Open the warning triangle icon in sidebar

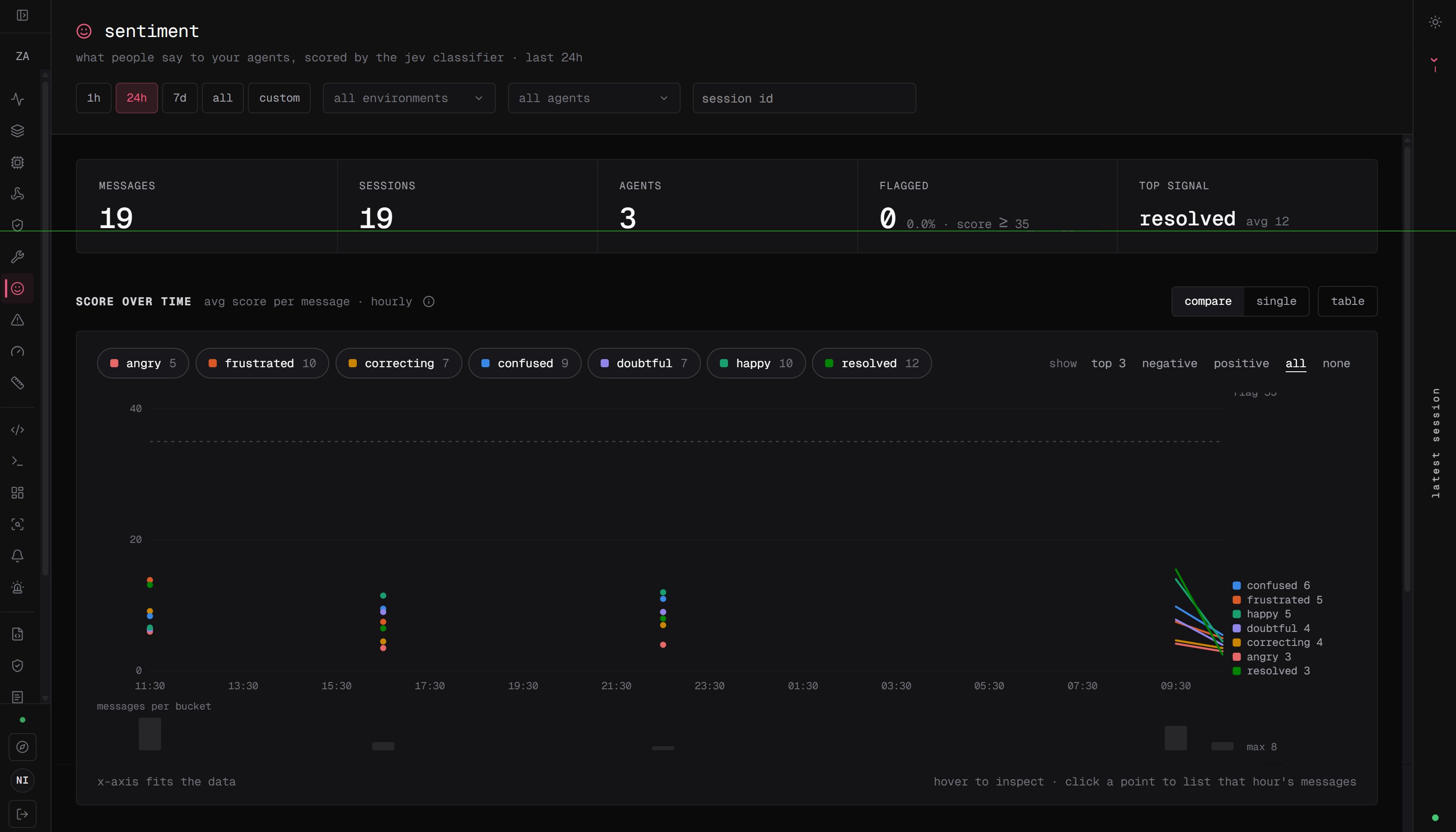tap(18, 320)
